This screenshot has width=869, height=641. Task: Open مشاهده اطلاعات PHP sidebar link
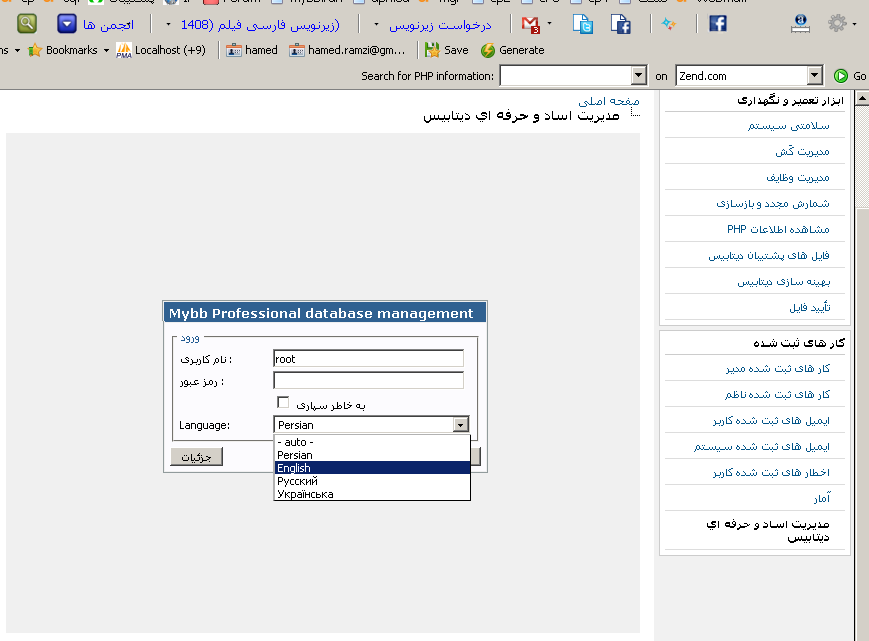(778, 230)
